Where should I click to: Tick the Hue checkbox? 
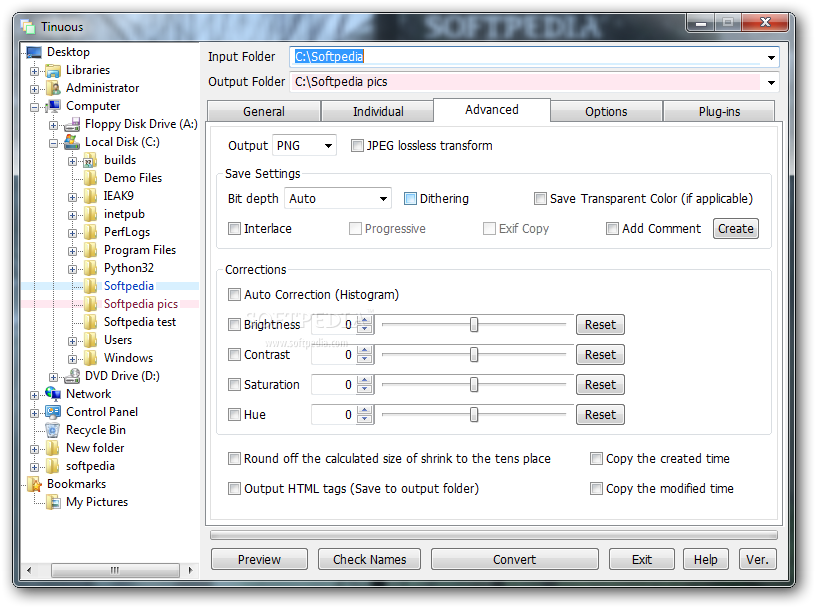click(x=234, y=415)
